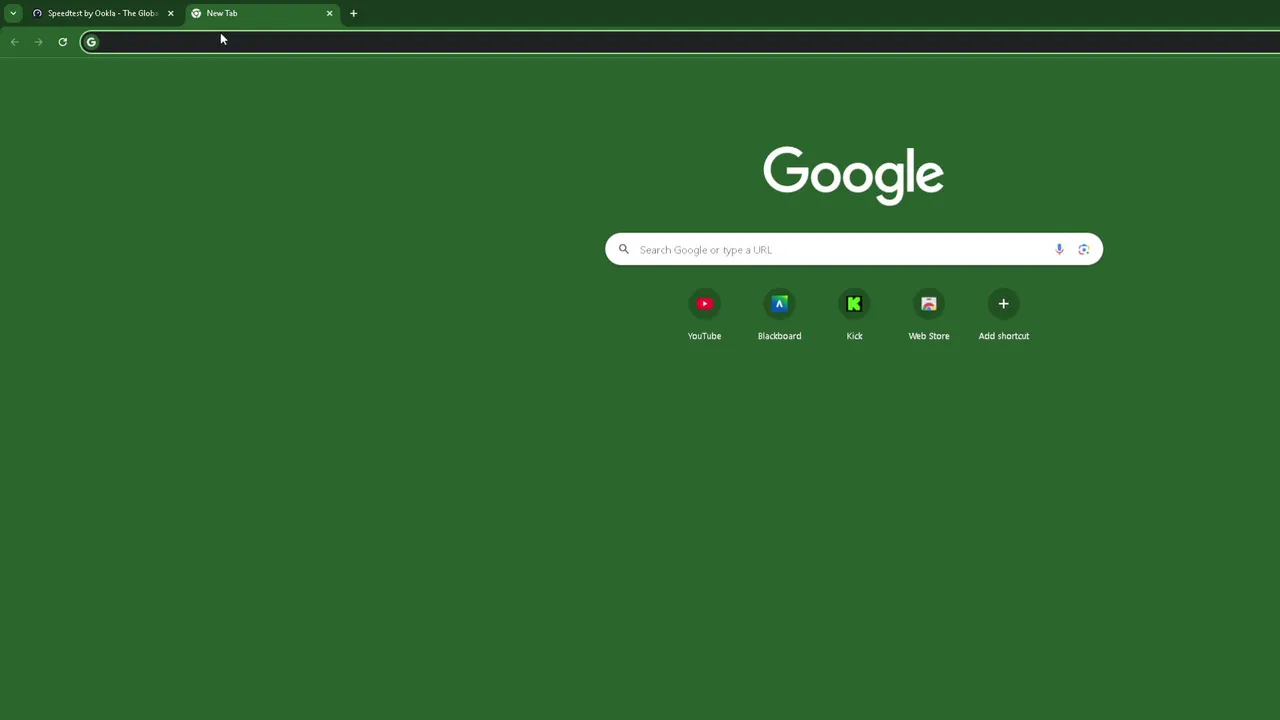Start voice search with microphone icon
The width and height of the screenshot is (1280, 720).
[x=1059, y=249]
